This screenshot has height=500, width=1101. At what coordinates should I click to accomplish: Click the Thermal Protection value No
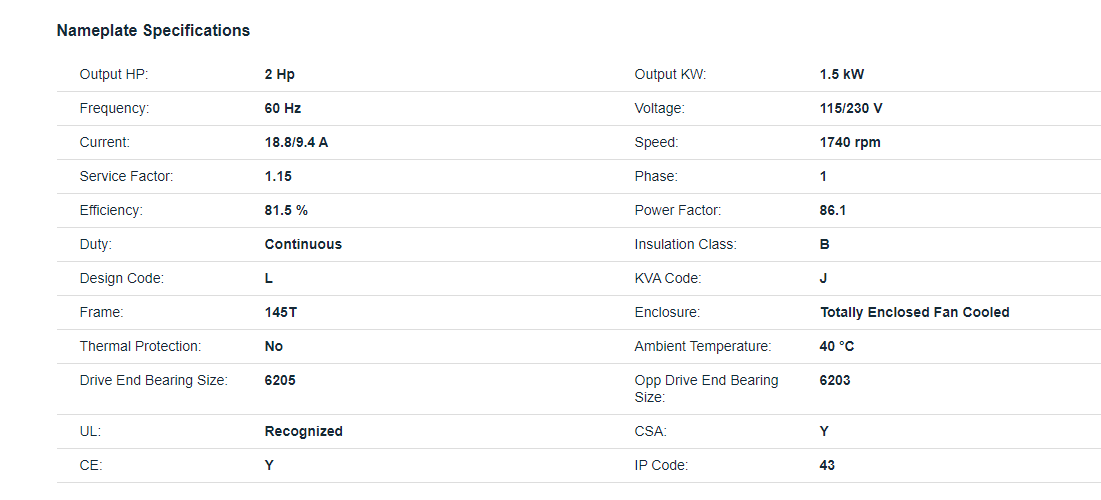(274, 346)
